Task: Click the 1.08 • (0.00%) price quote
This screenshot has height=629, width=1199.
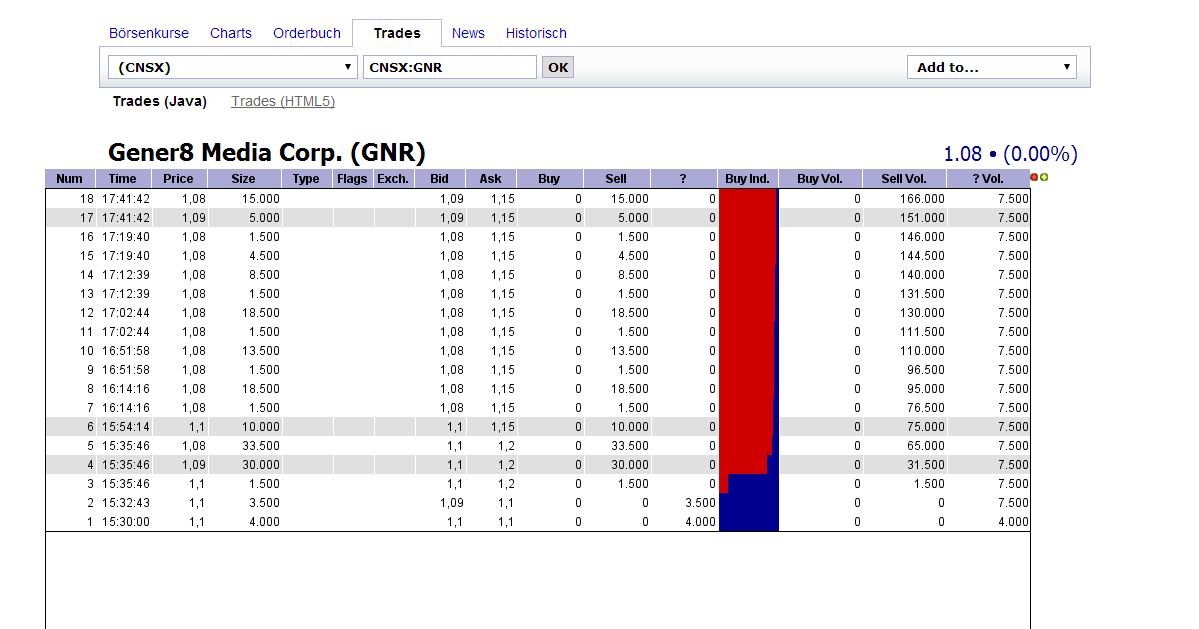Action: tap(1010, 154)
